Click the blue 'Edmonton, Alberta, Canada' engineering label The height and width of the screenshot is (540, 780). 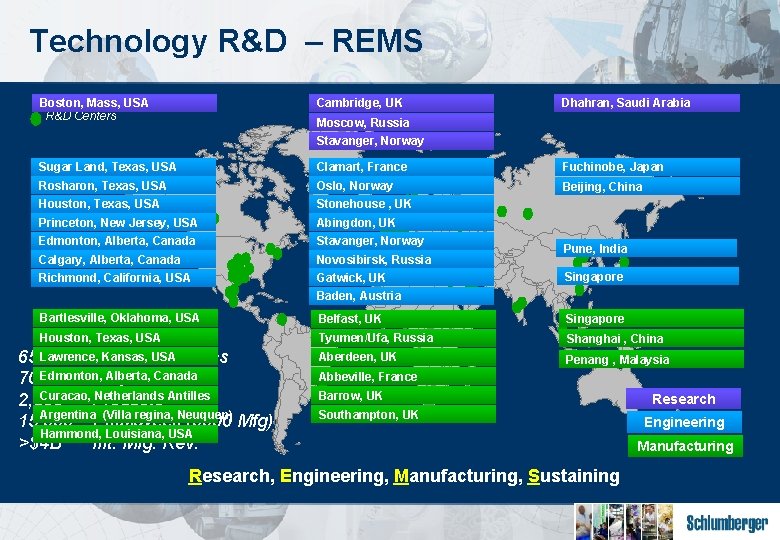point(123,241)
